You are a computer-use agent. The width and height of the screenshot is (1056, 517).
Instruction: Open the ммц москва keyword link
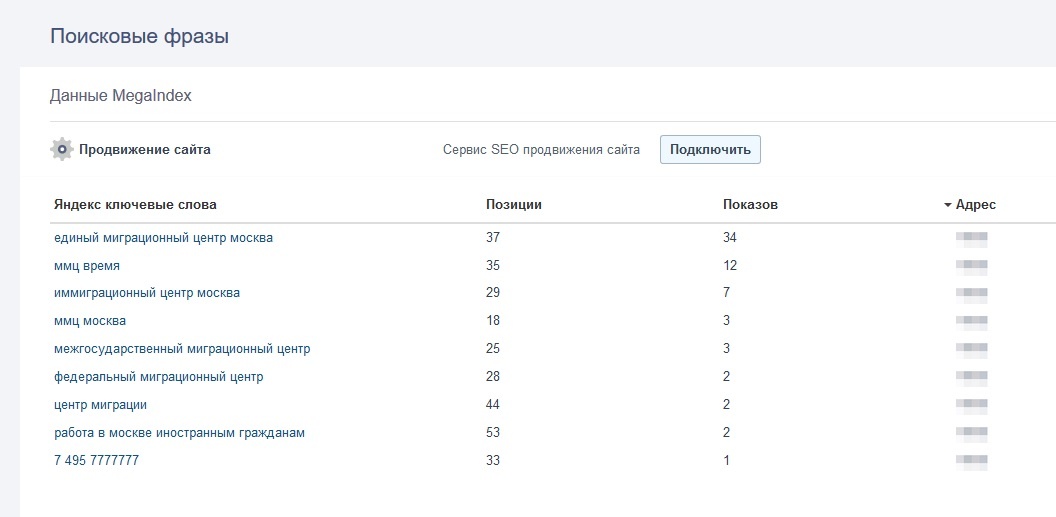[x=90, y=321]
